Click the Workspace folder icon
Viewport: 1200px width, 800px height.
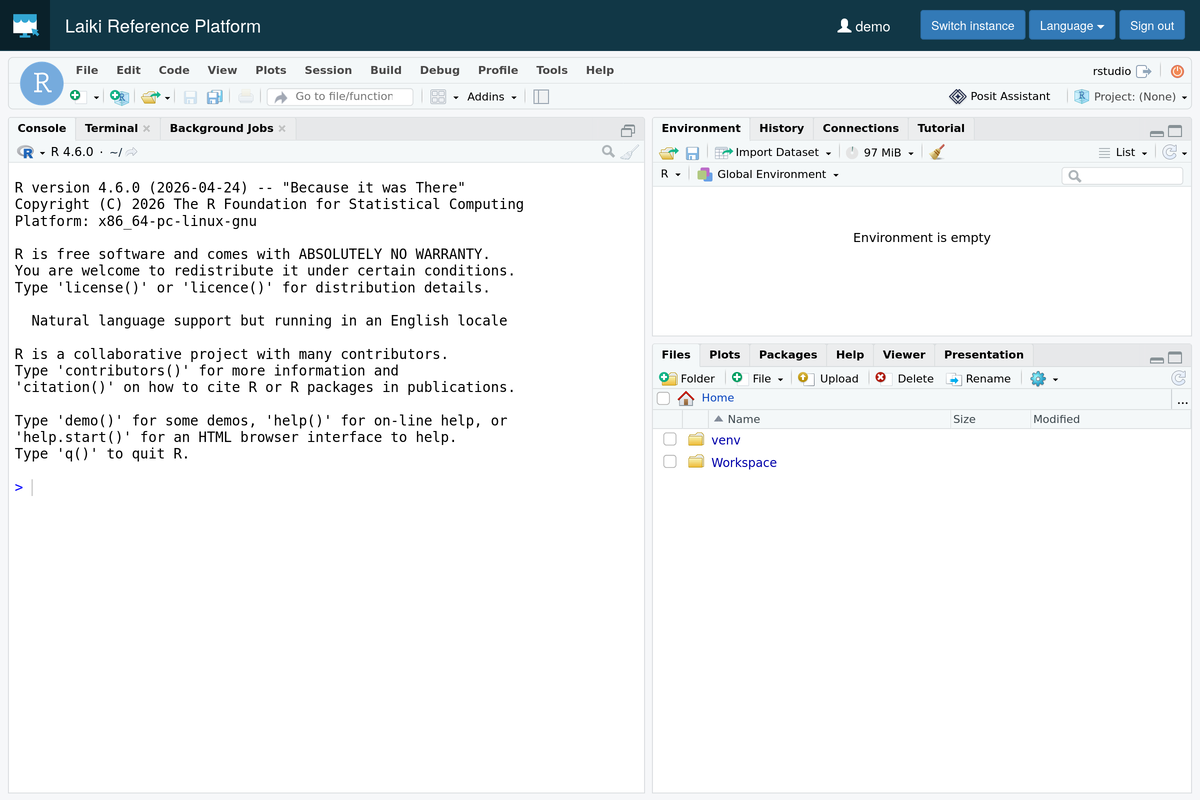tap(696, 462)
